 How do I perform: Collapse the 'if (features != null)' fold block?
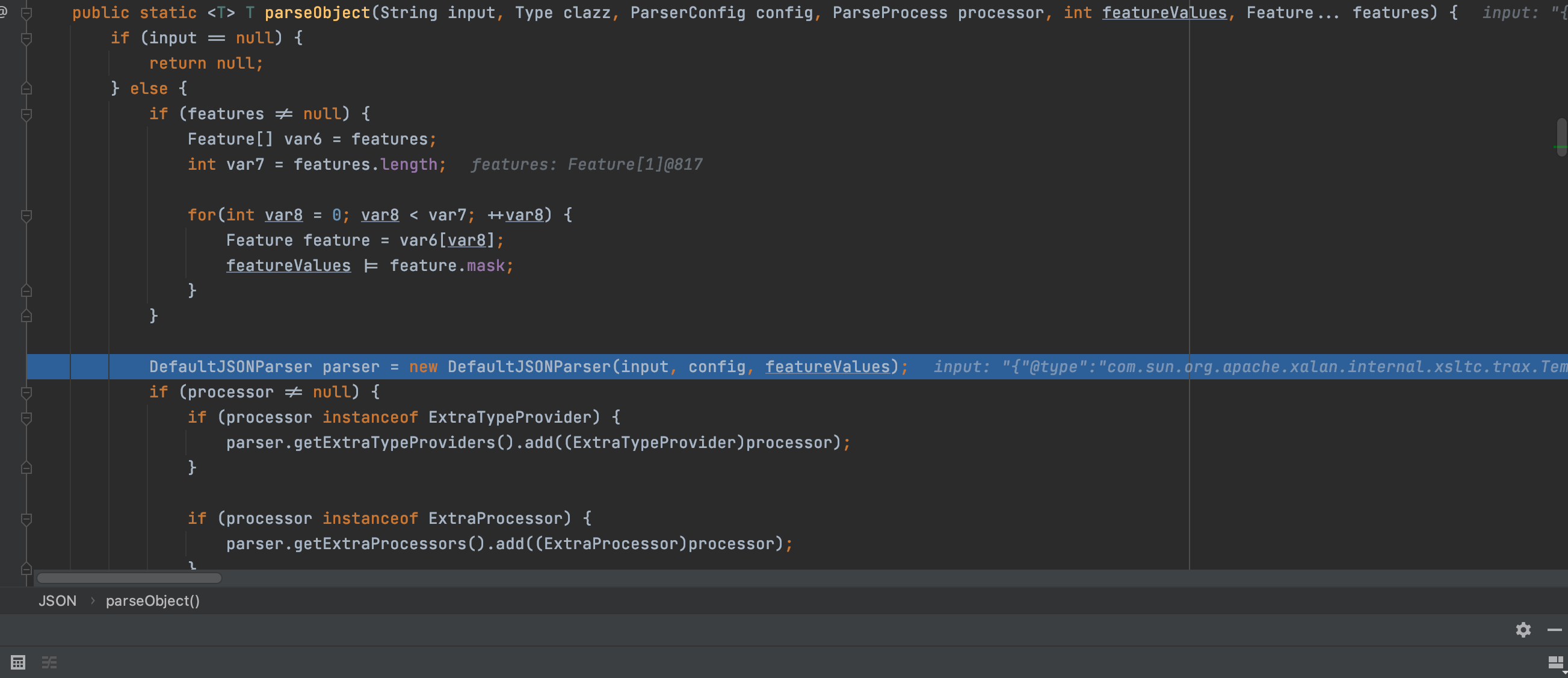tap(26, 114)
